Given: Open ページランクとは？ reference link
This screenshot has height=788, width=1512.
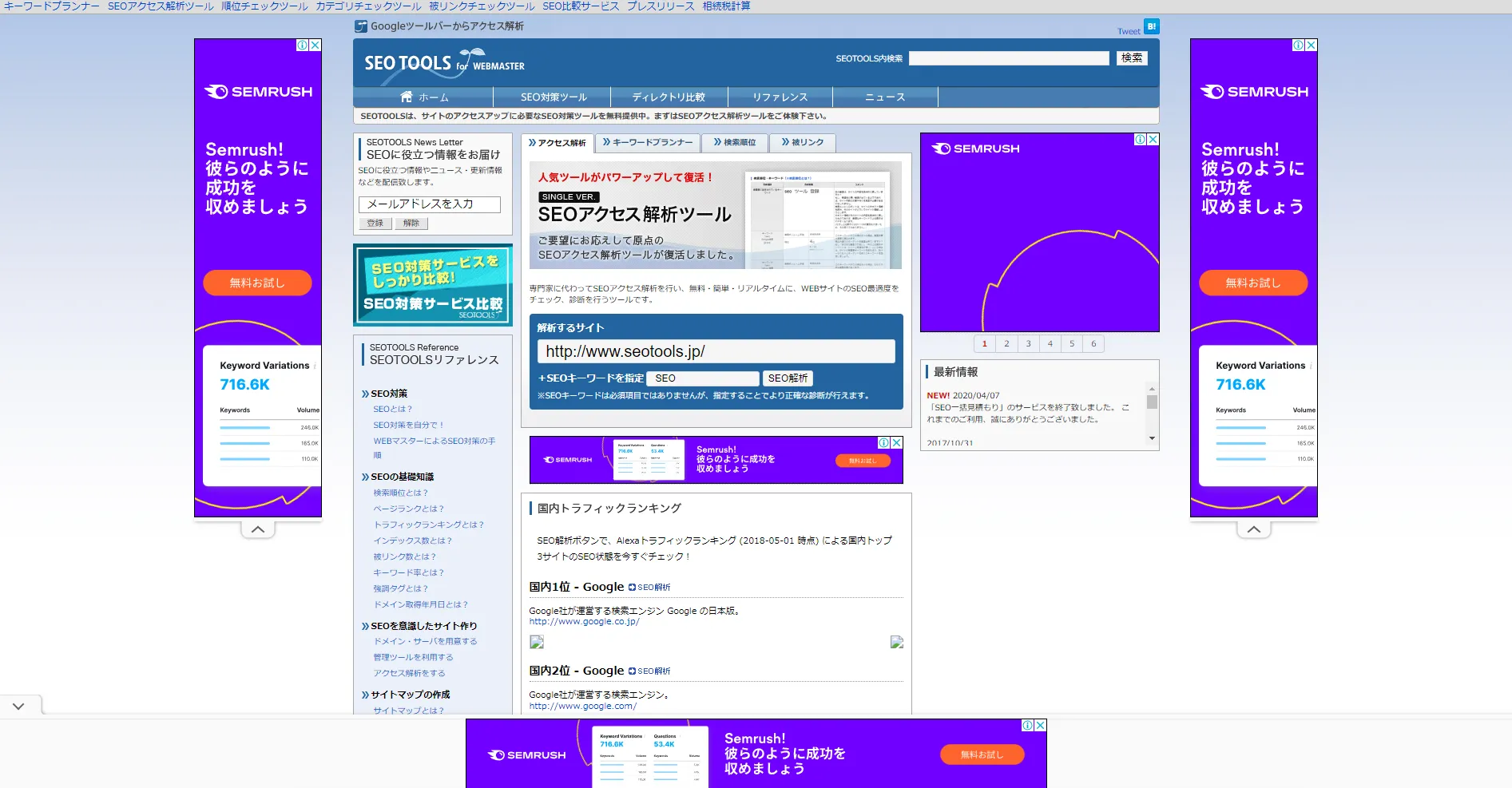Looking at the screenshot, I should tap(409, 509).
